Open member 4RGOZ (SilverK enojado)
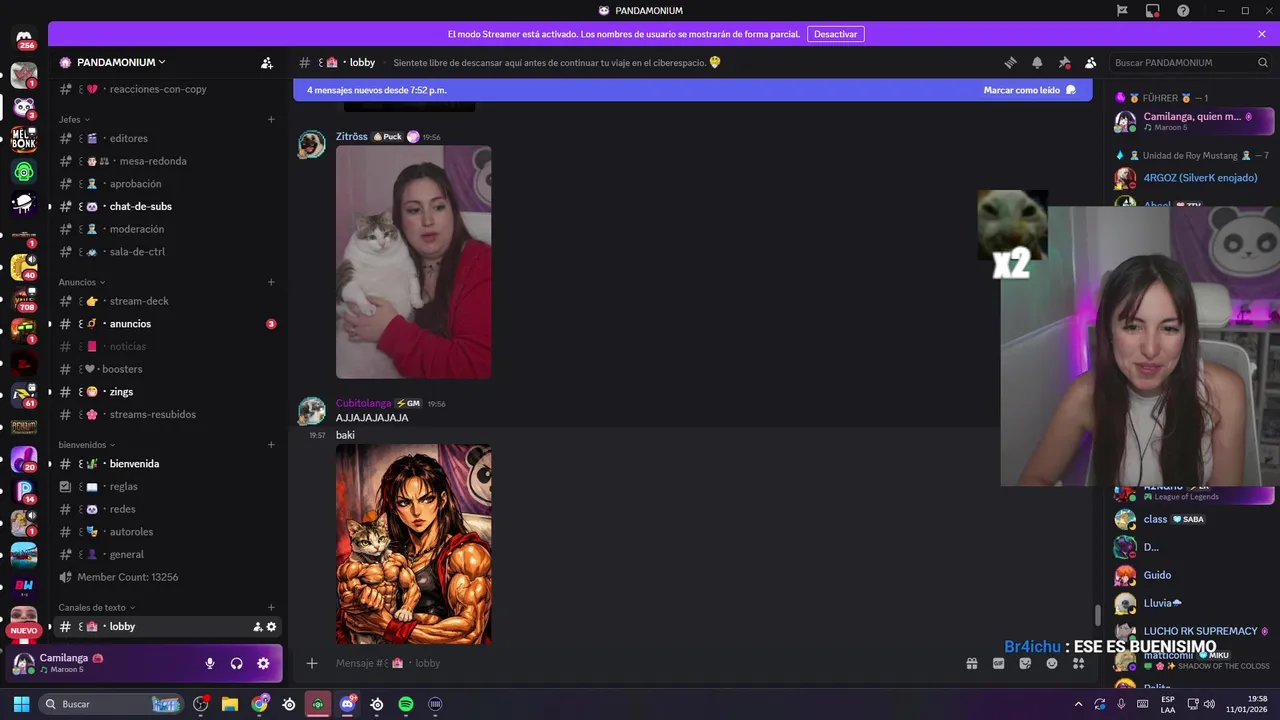 [1194, 178]
